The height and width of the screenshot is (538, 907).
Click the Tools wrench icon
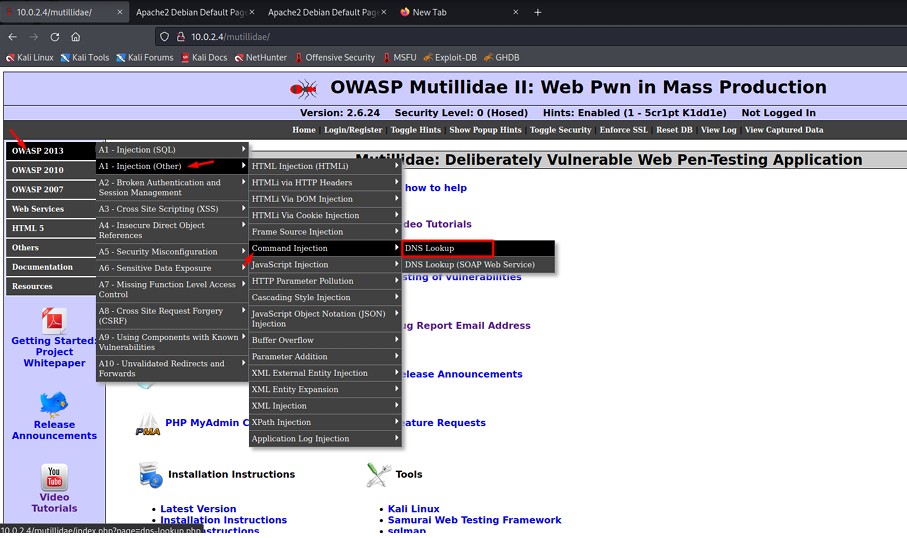click(x=378, y=475)
